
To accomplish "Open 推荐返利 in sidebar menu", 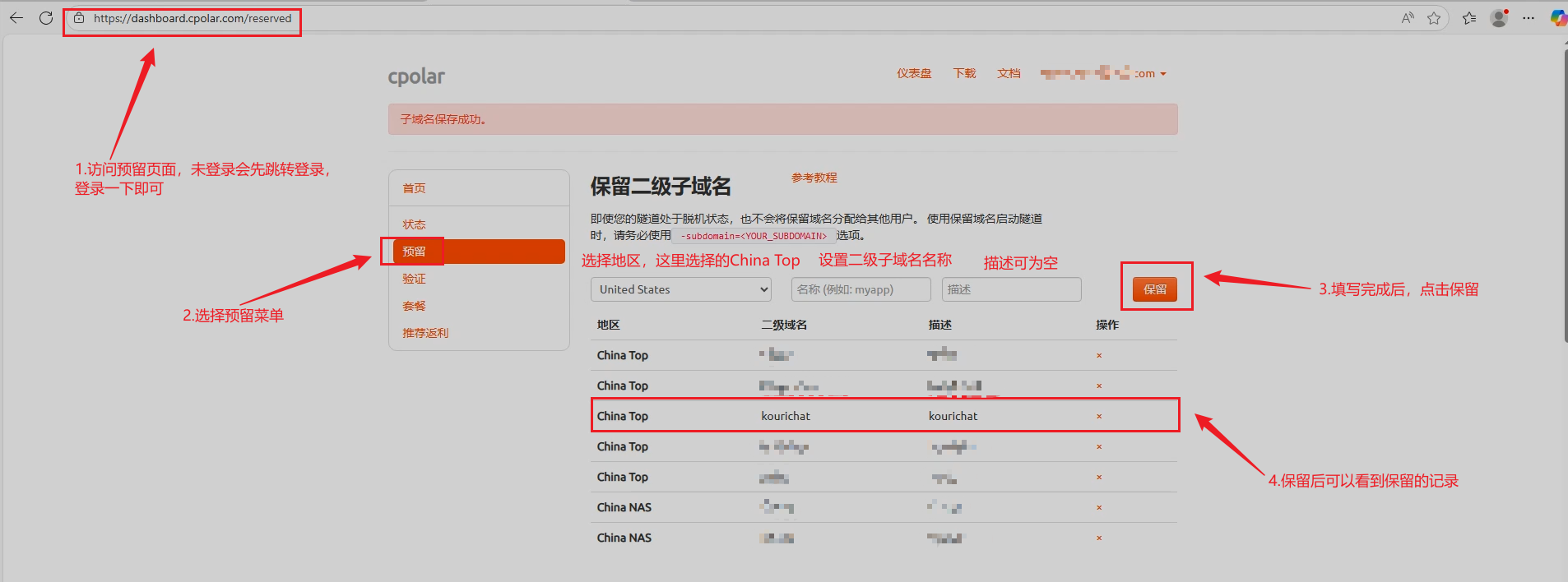I will click(x=425, y=333).
